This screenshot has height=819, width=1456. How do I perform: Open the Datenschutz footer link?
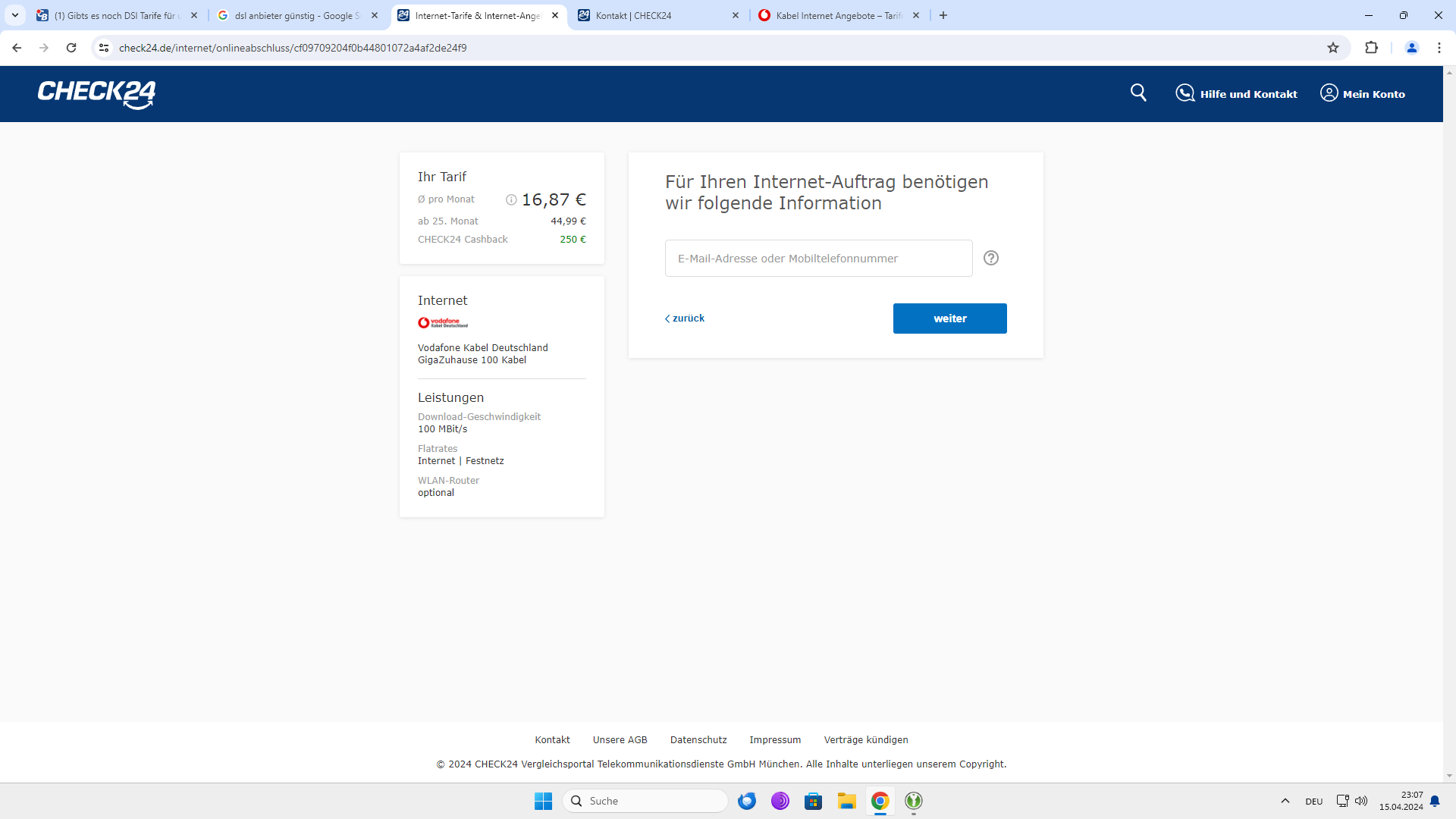point(698,739)
